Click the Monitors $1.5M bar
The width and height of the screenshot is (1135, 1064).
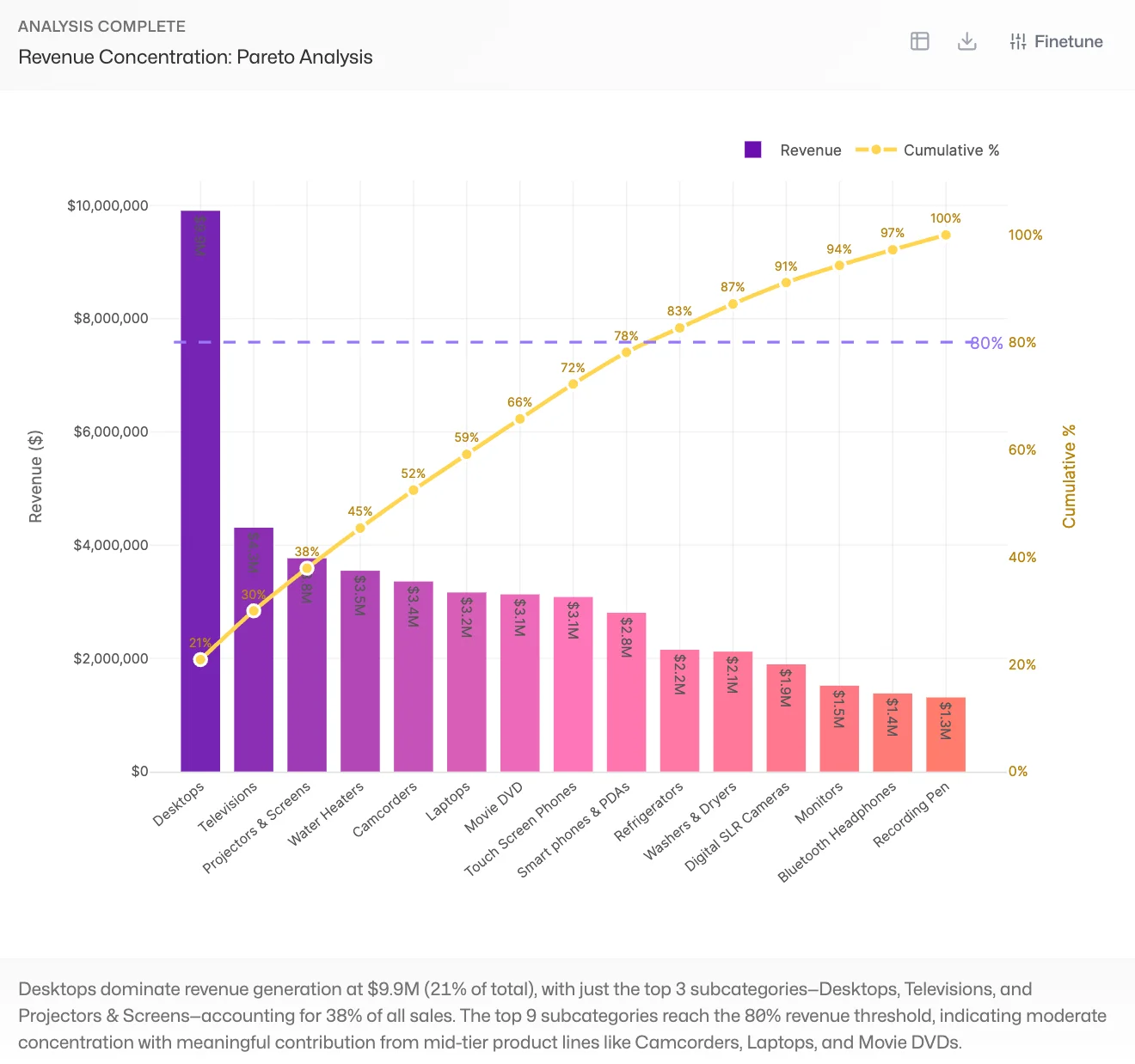[839, 729]
